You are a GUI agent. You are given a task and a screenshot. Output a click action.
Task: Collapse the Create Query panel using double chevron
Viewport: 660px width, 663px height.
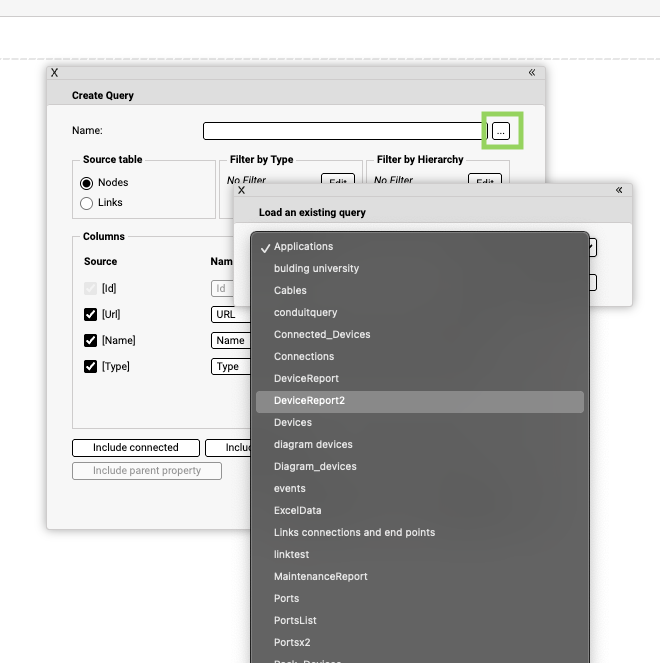click(532, 73)
